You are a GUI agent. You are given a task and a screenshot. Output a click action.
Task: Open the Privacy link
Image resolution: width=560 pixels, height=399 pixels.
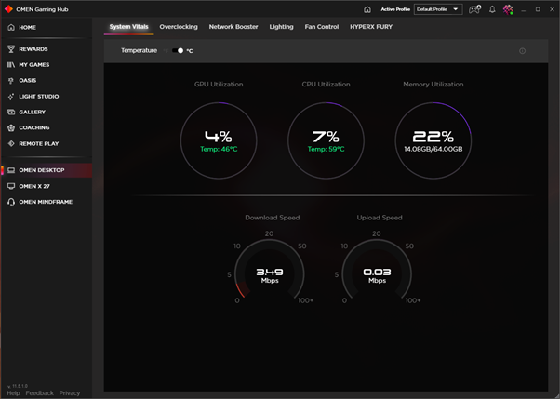pyautogui.click(x=70, y=393)
